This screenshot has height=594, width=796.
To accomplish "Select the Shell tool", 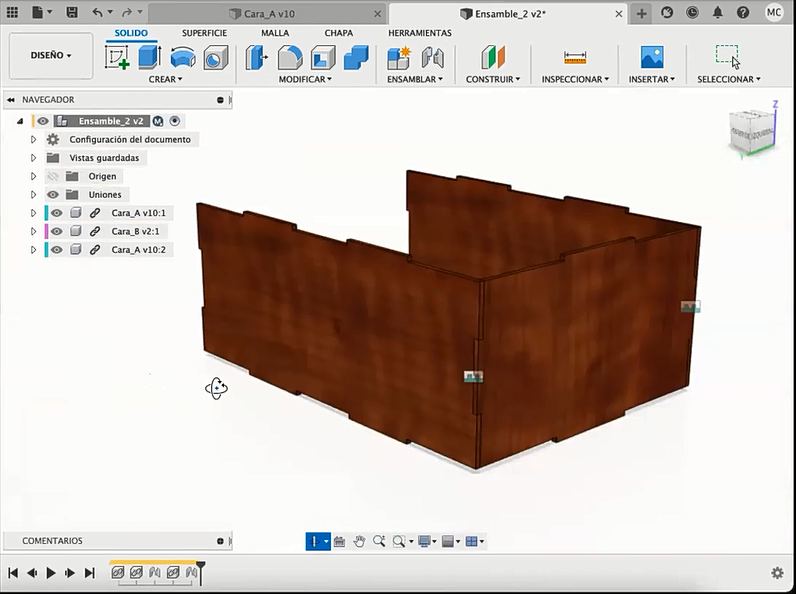I will [x=323, y=57].
